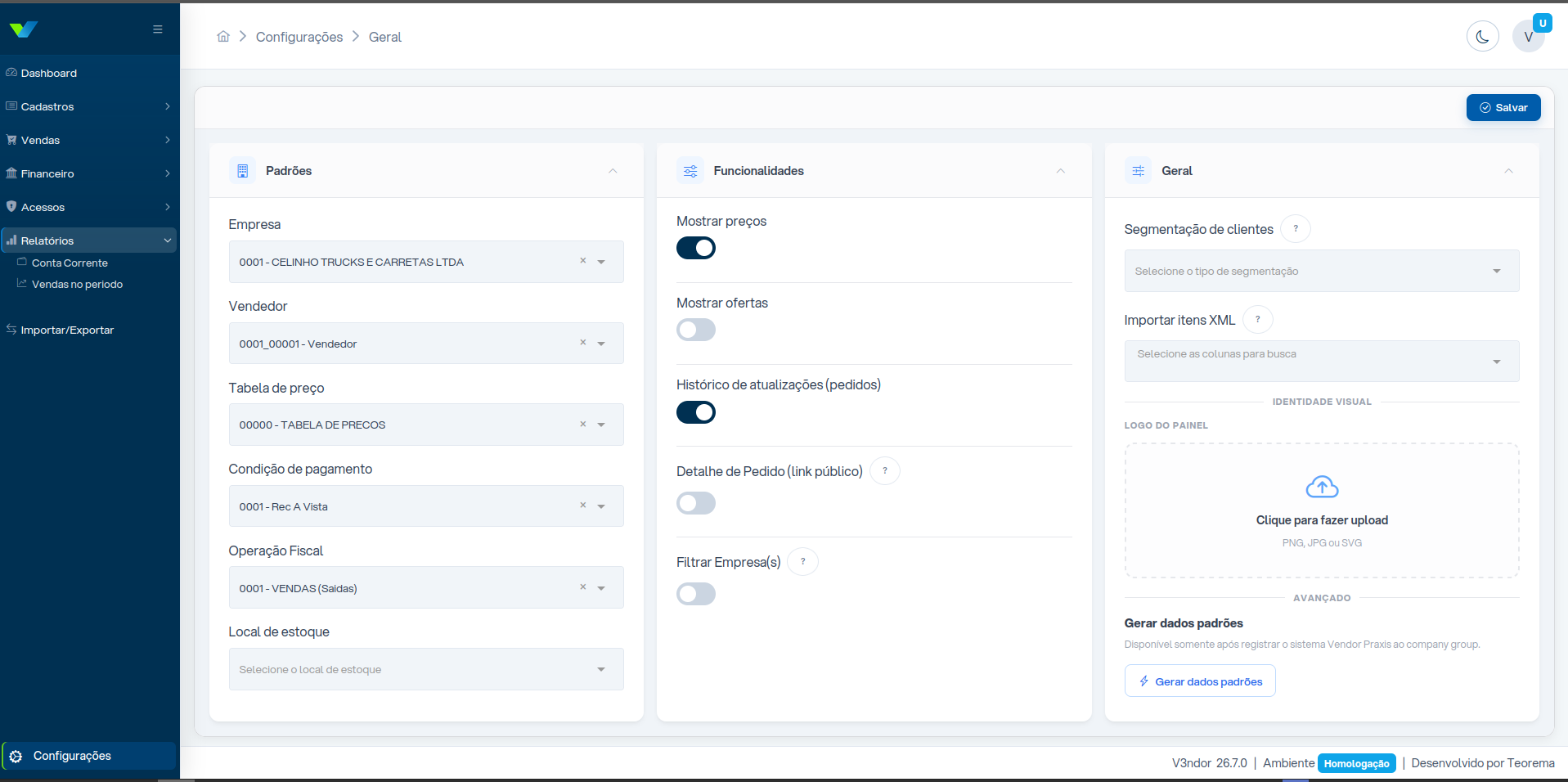Upload logo via Clique para fazer upload

(1322, 510)
